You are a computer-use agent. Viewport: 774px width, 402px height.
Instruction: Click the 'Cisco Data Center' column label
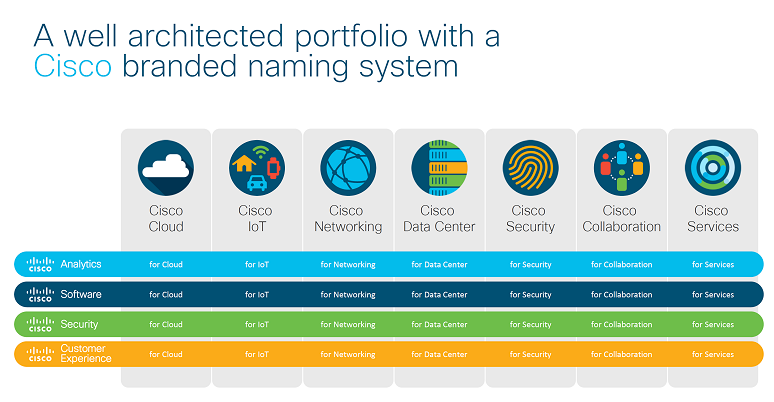tap(439, 218)
